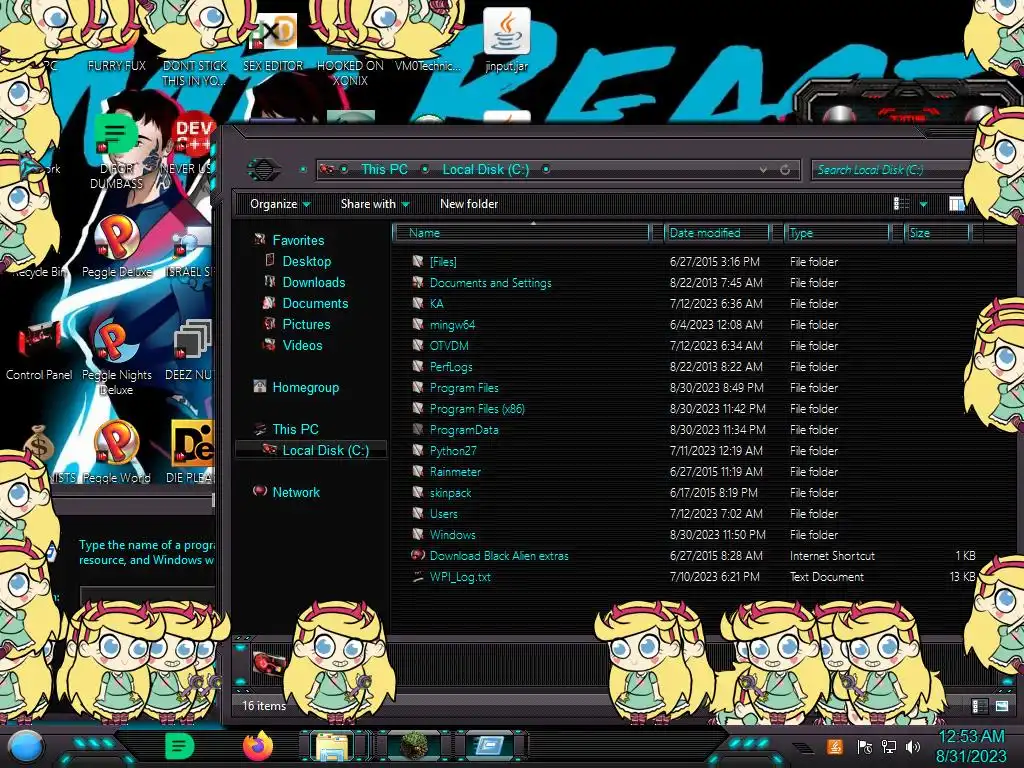Viewport: 1024px width, 768px height.
Task: Click the network tray icon
Action: coord(889,746)
